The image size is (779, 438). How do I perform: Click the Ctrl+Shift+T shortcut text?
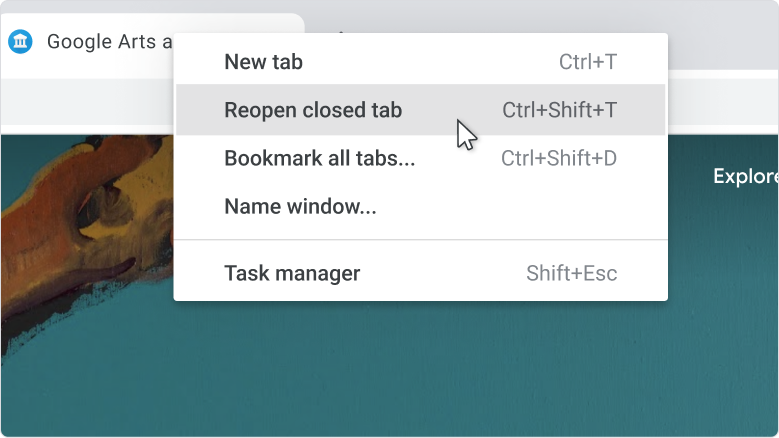(x=559, y=110)
